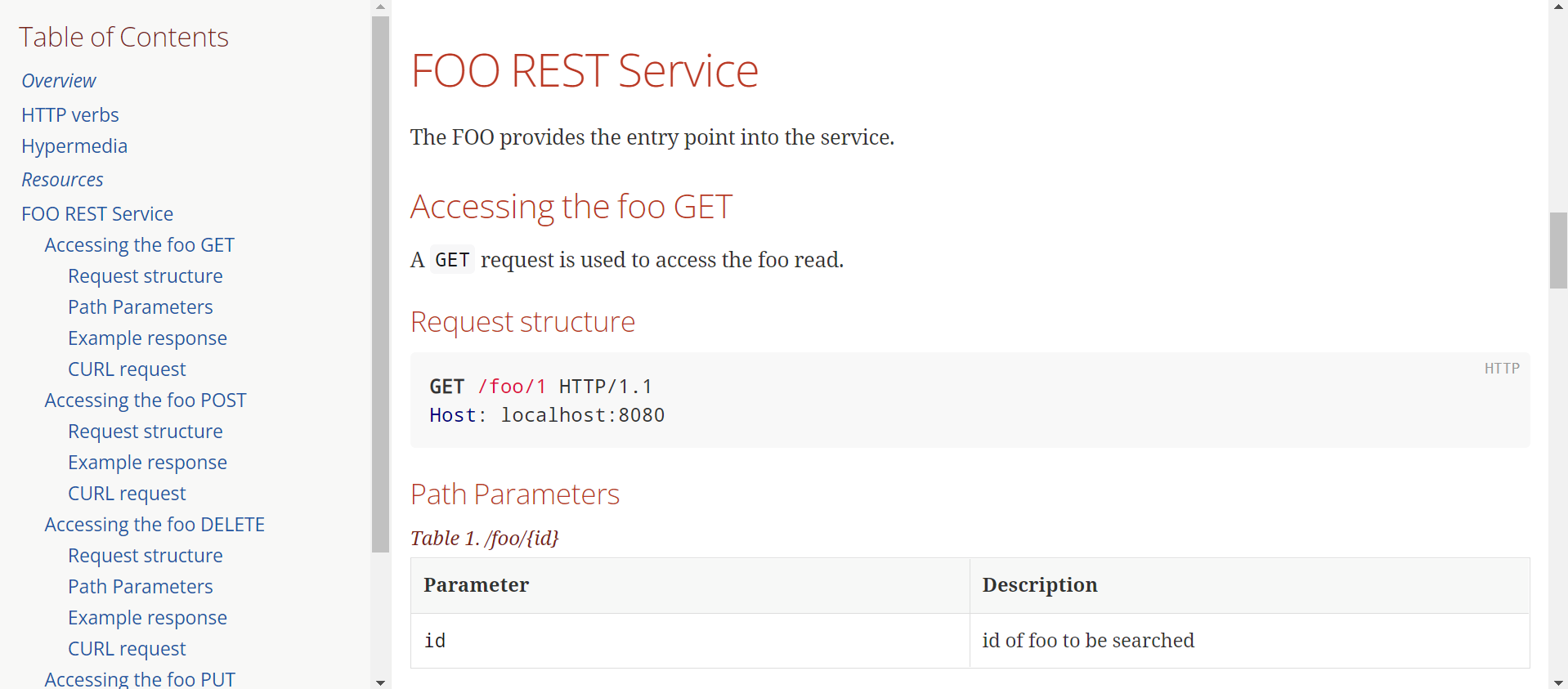Click the GET request code block

(970, 400)
